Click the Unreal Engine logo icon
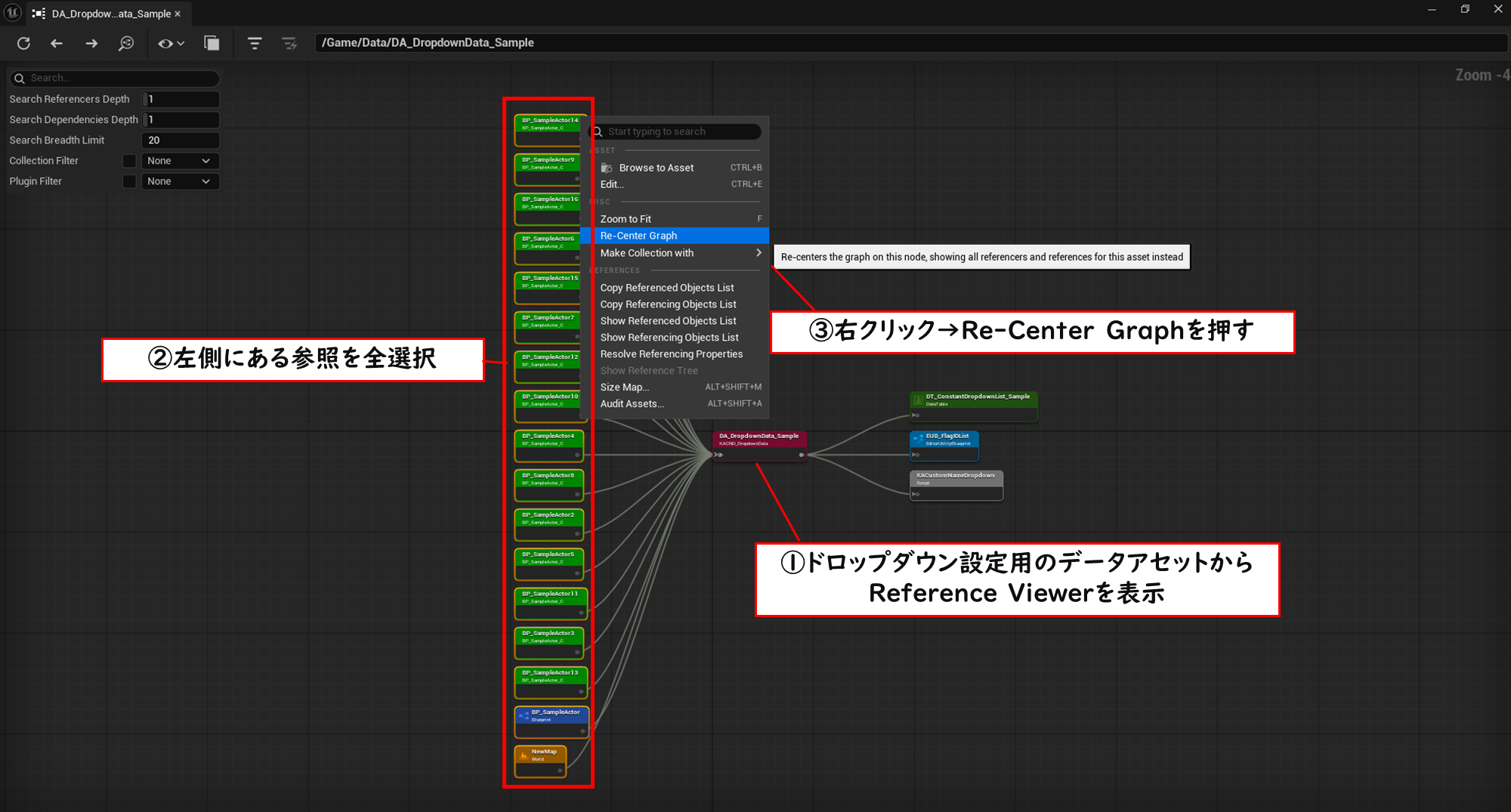Screen dimensions: 1511x812 click(13, 13)
